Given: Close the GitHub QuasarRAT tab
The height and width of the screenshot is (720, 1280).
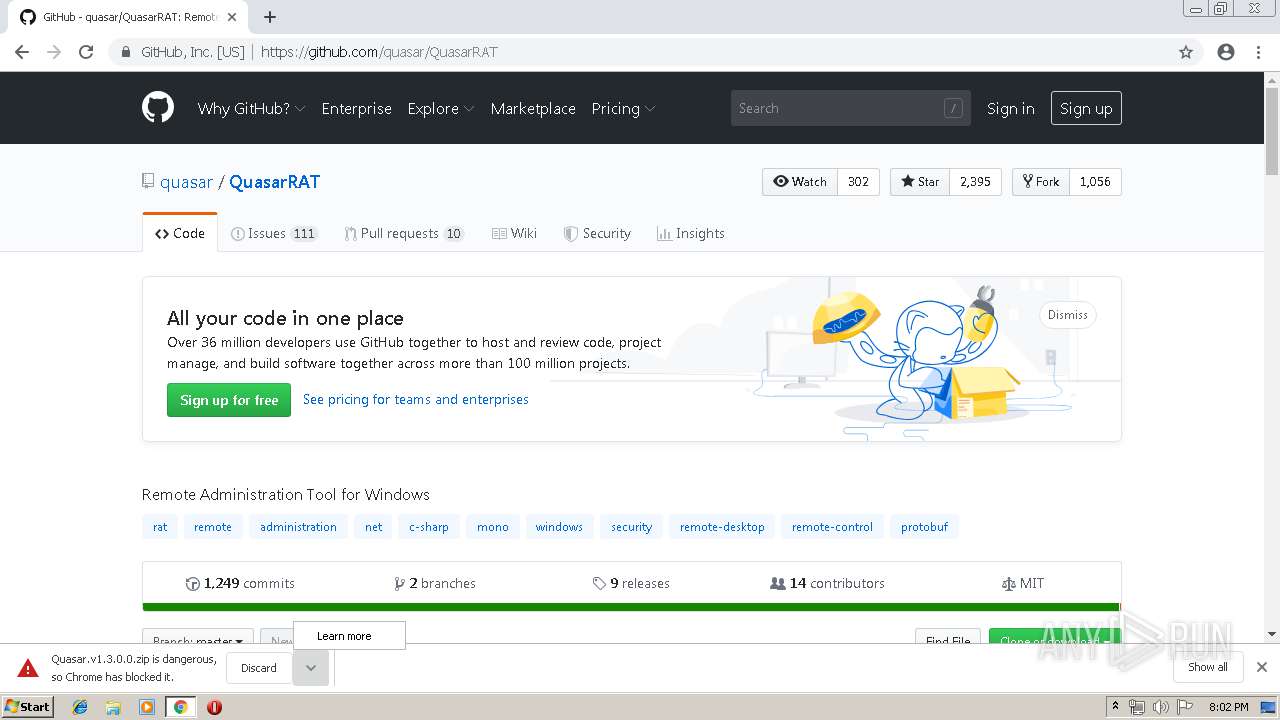Looking at the screenshot, I should 232,17.
